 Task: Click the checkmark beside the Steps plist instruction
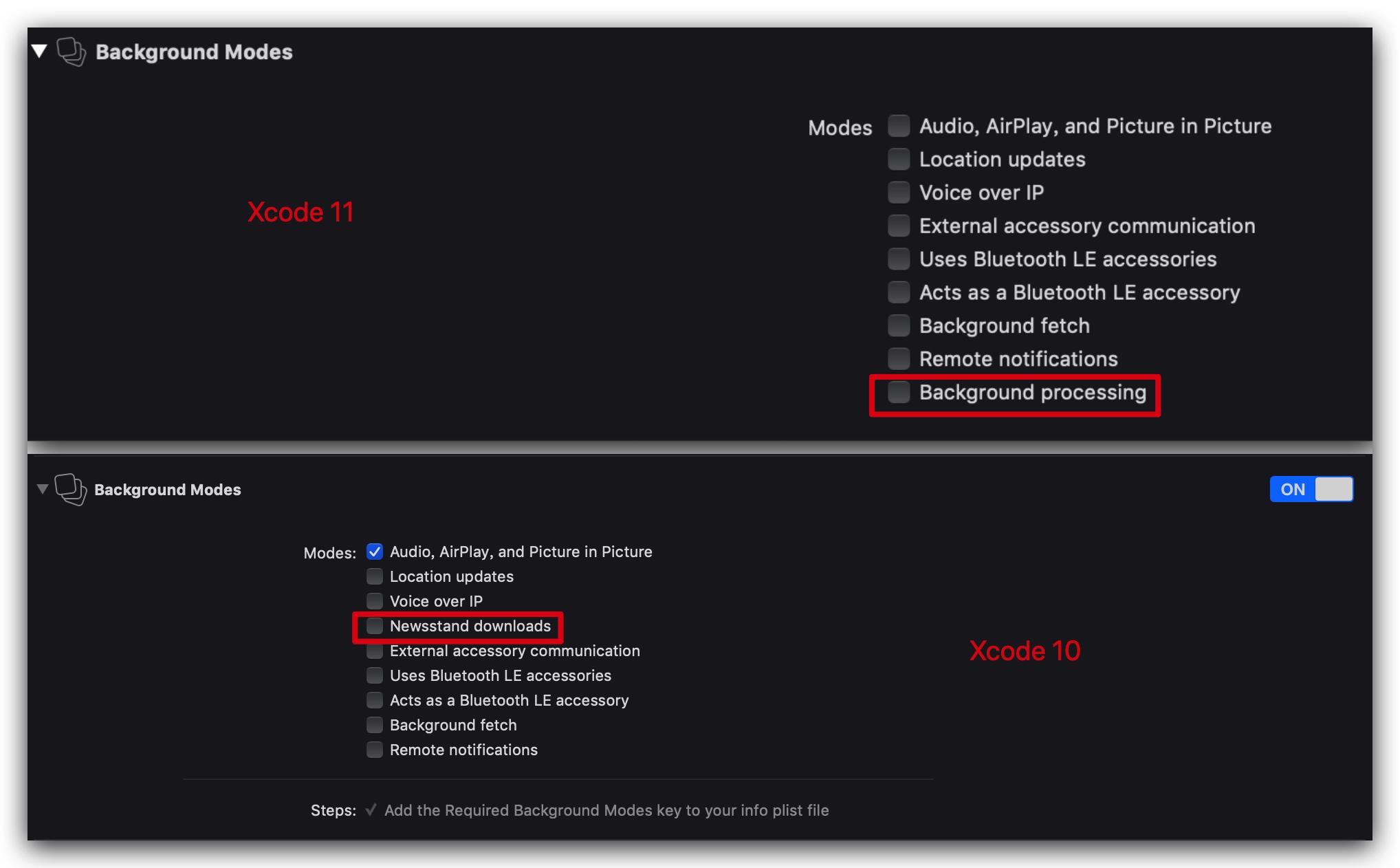pyautogui.click(x=371, y=810)
